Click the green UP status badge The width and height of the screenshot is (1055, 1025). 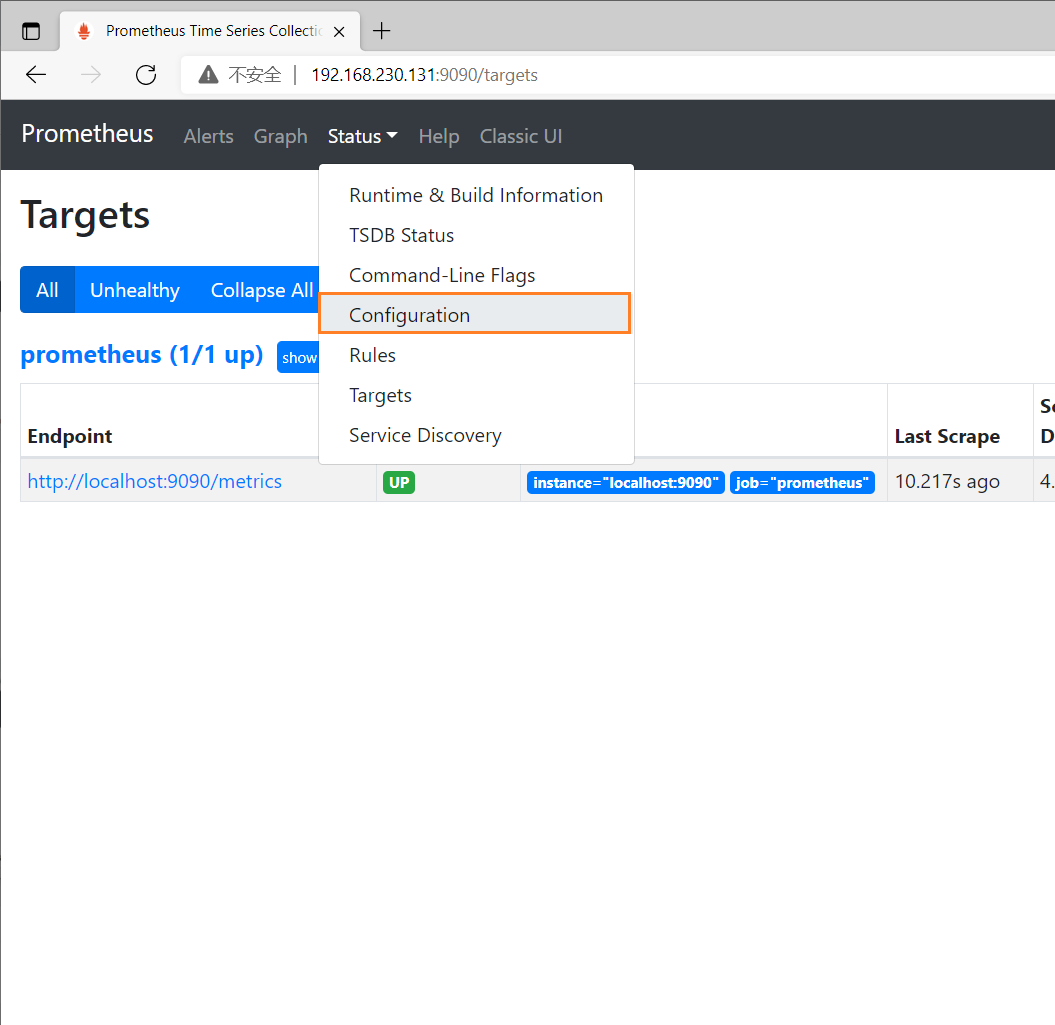tap(399, 483)
